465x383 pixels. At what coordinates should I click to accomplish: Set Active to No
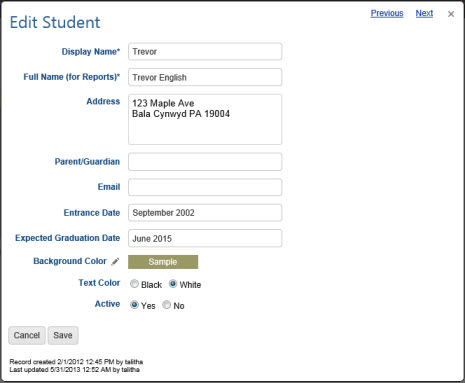coord(166,305)
